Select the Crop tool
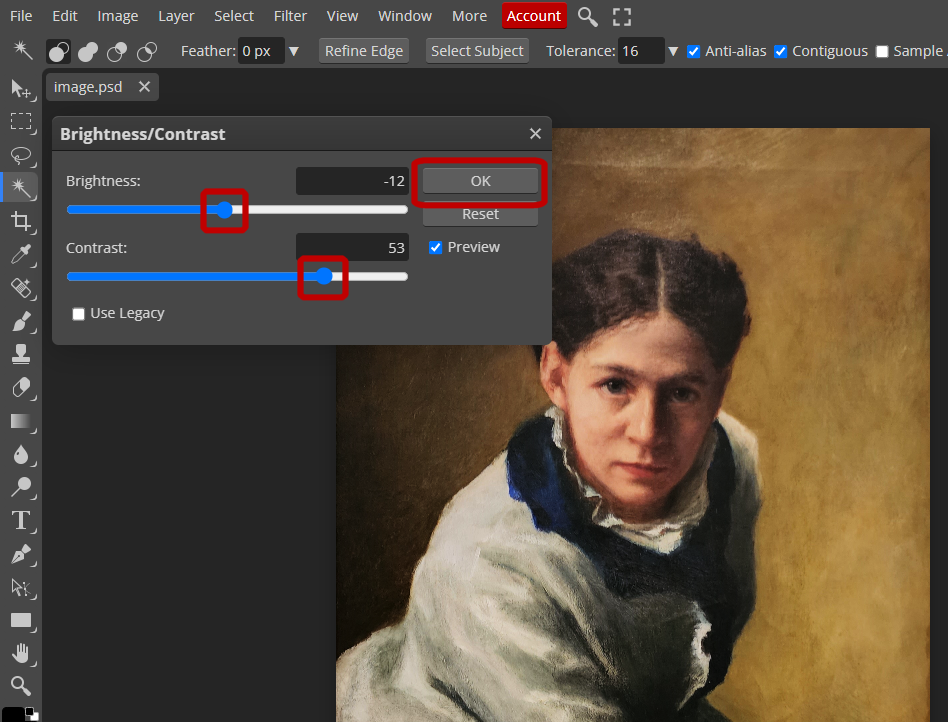Screen dimensions: 948x722 click(x=21, y=221)
